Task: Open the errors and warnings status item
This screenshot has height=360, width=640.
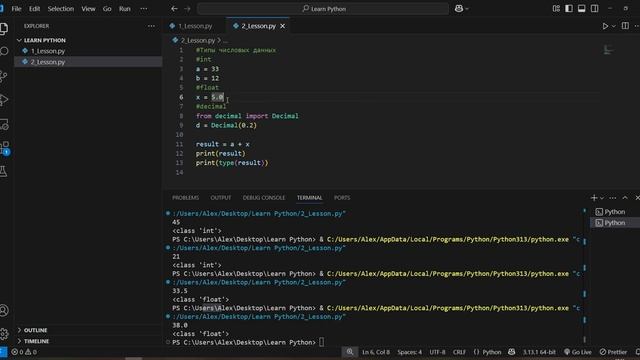Action: coord(24,352)
